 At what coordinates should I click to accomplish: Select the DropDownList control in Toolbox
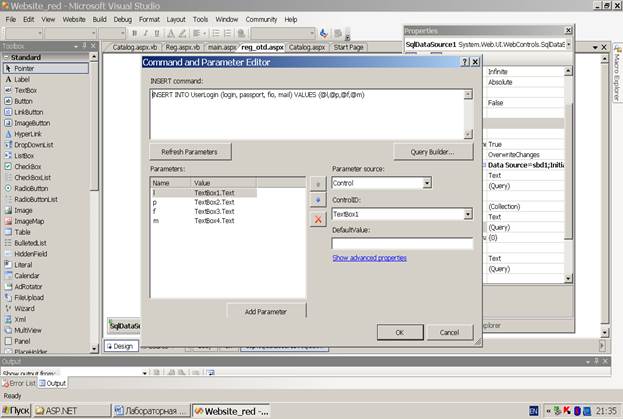(x=45, y=145)
